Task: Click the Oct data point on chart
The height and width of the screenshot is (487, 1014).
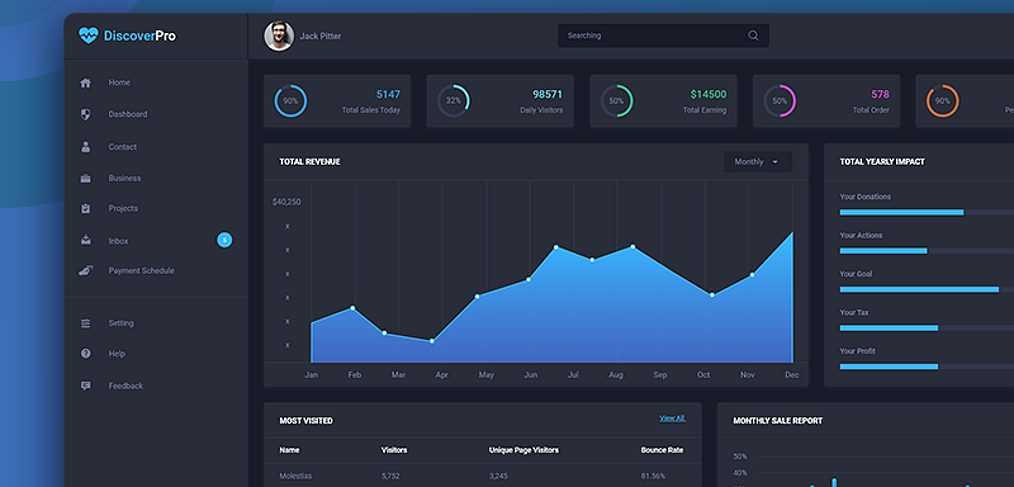Action: coord(712,295)
